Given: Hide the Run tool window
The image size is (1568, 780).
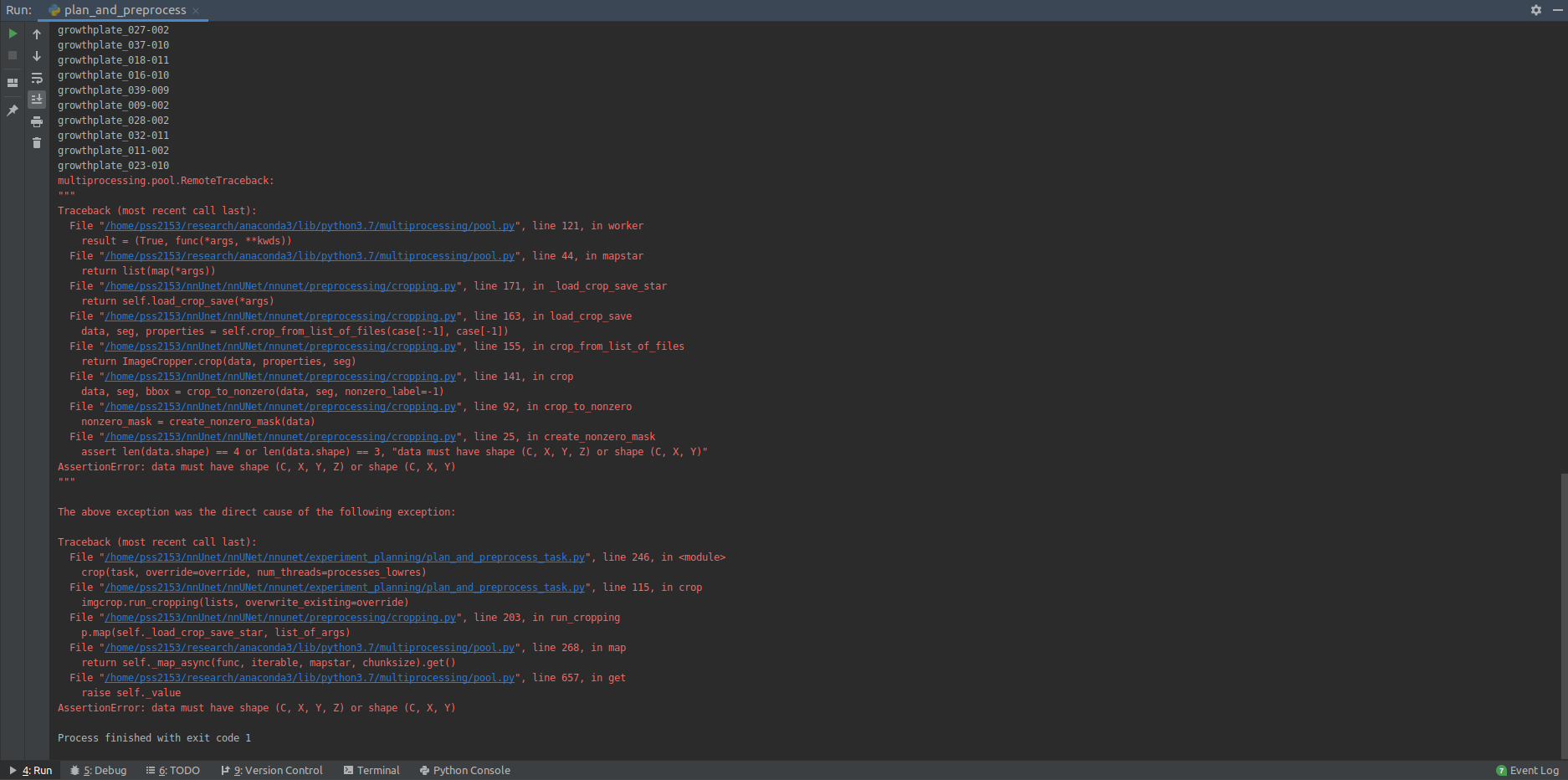Looking at the screenshot, I should point(1557,10).
